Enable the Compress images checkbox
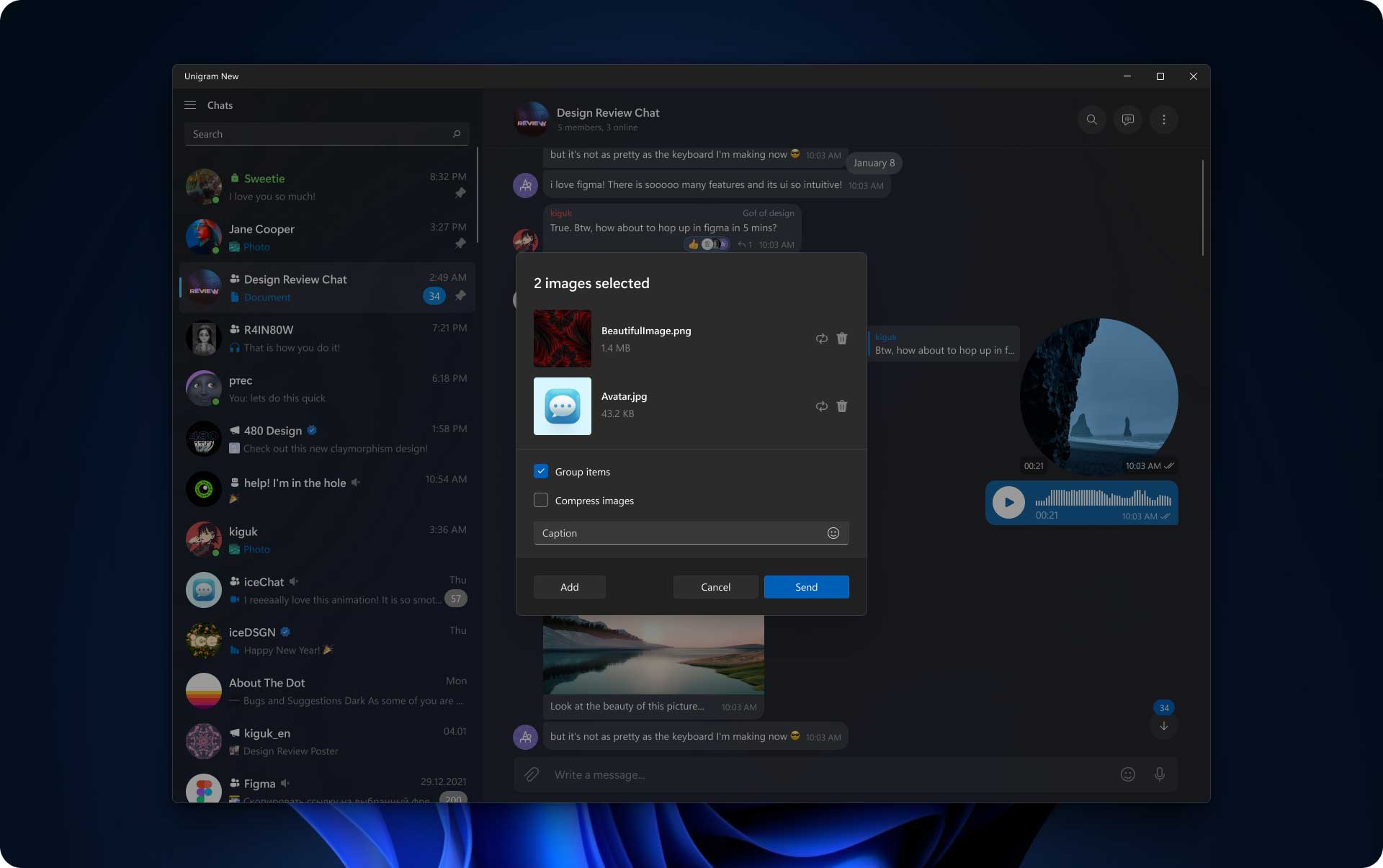1383x868 pixels. coord(541,500)
